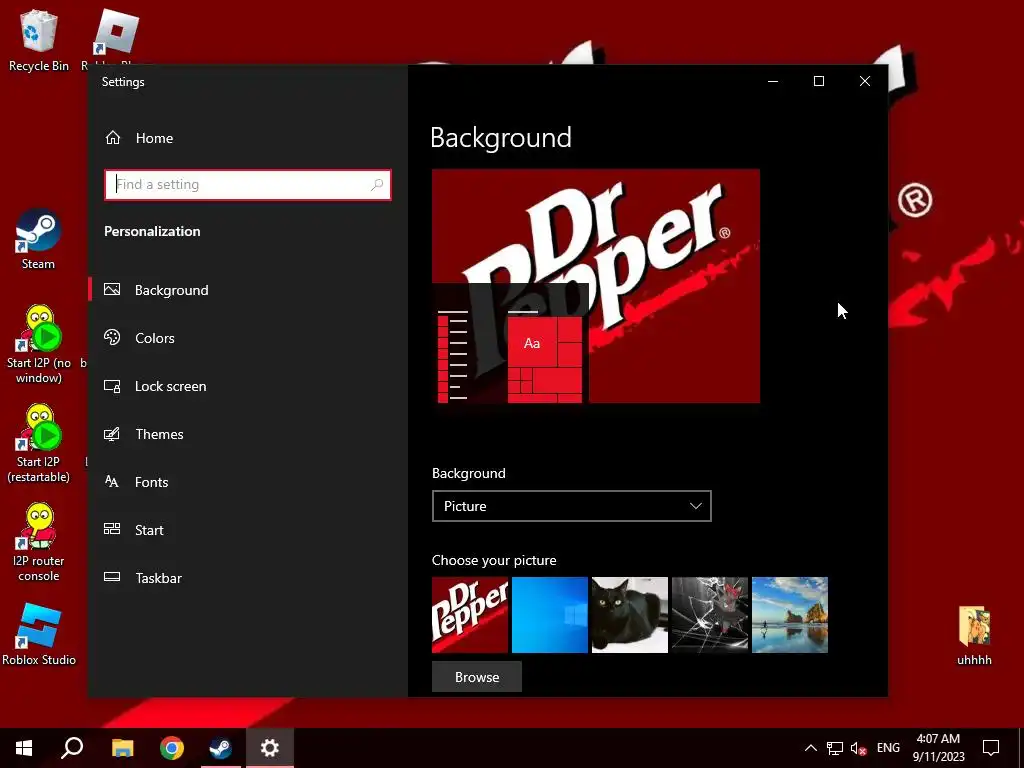Choose the beach rocks picture thumbnail

790,615
